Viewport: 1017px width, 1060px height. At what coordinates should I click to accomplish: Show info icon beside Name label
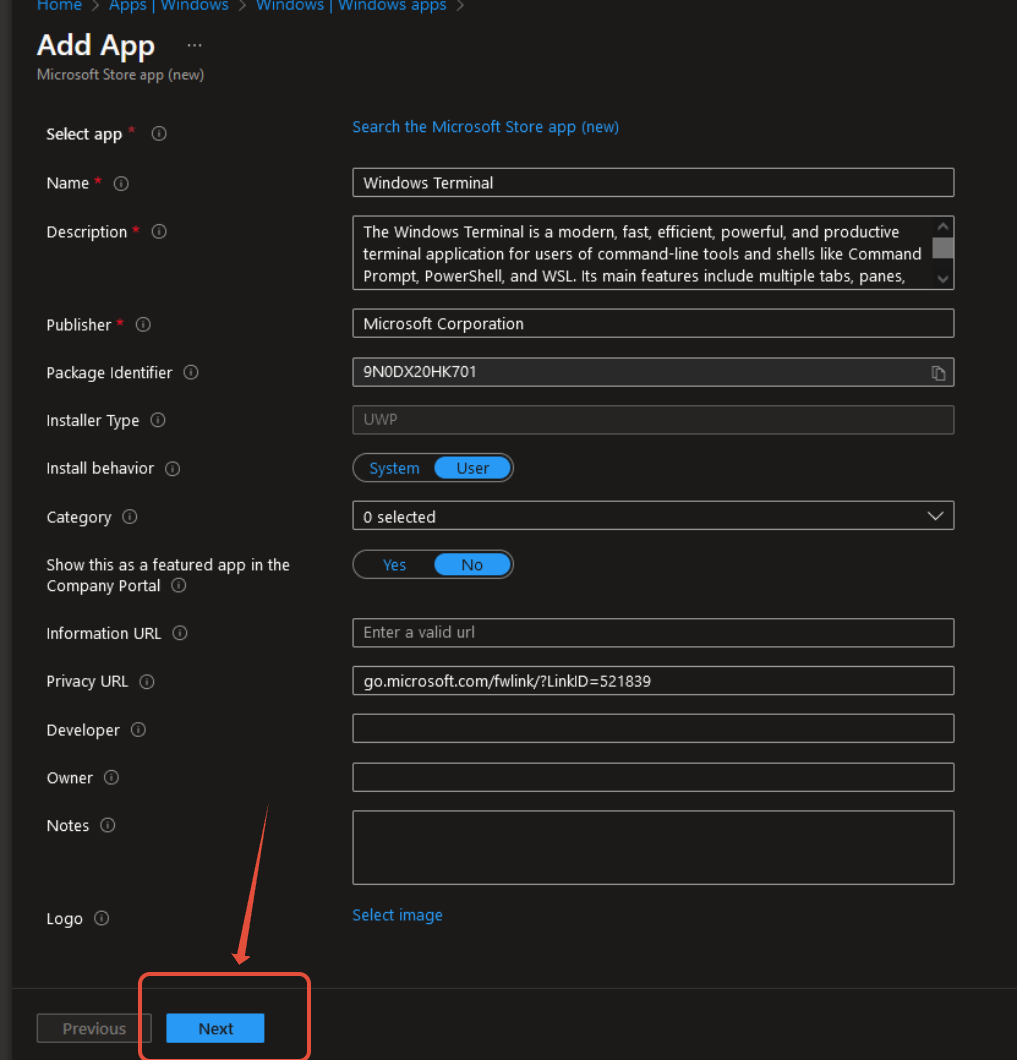coord(121,183)
